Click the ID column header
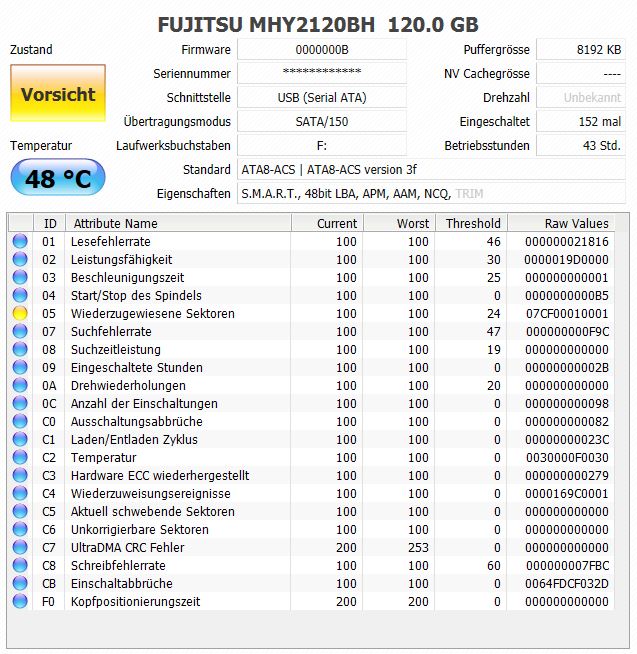The height and width of the screenshot is (654, 637). 49,224
